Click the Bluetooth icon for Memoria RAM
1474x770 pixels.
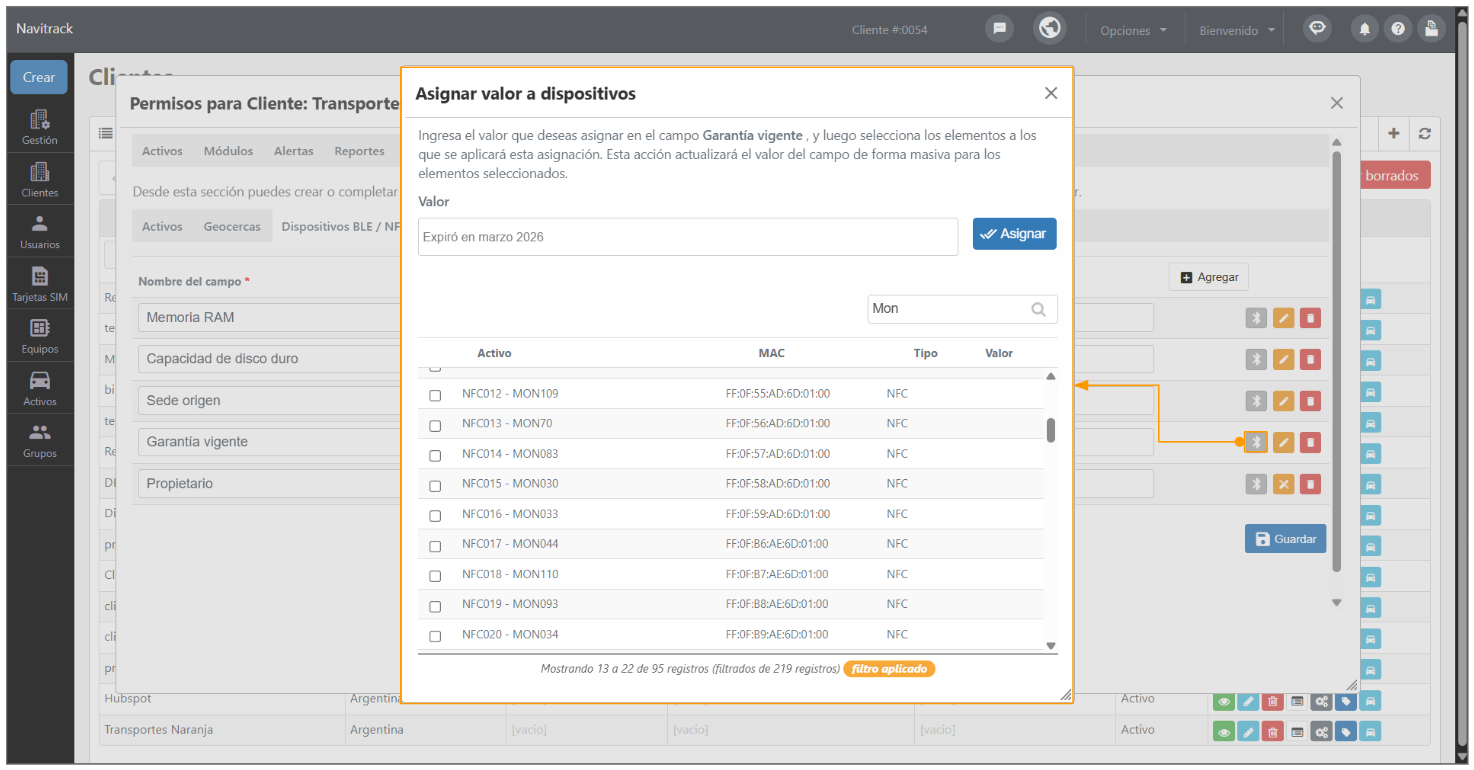pyautogui.click(x=1256, y=318)
